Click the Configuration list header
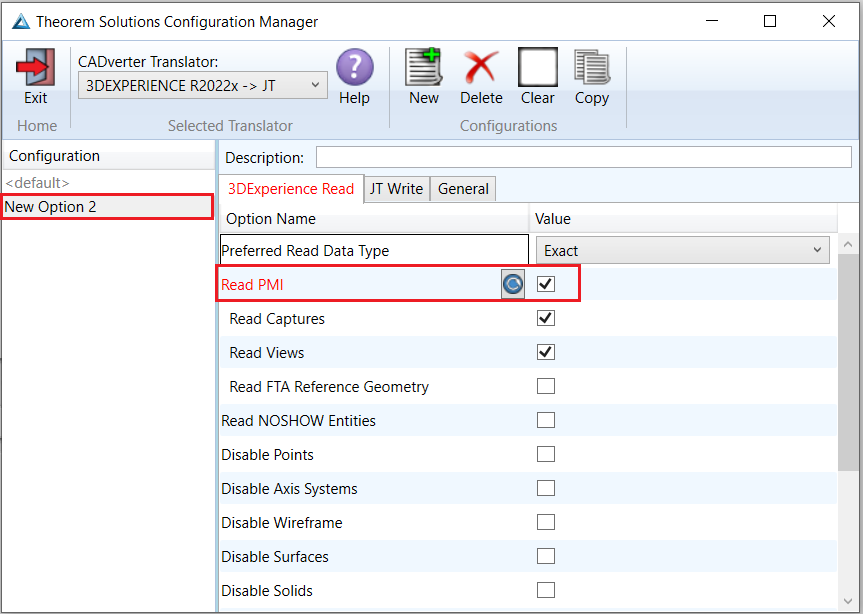This screenshot has width=863, height=614. tap(109, 156)
